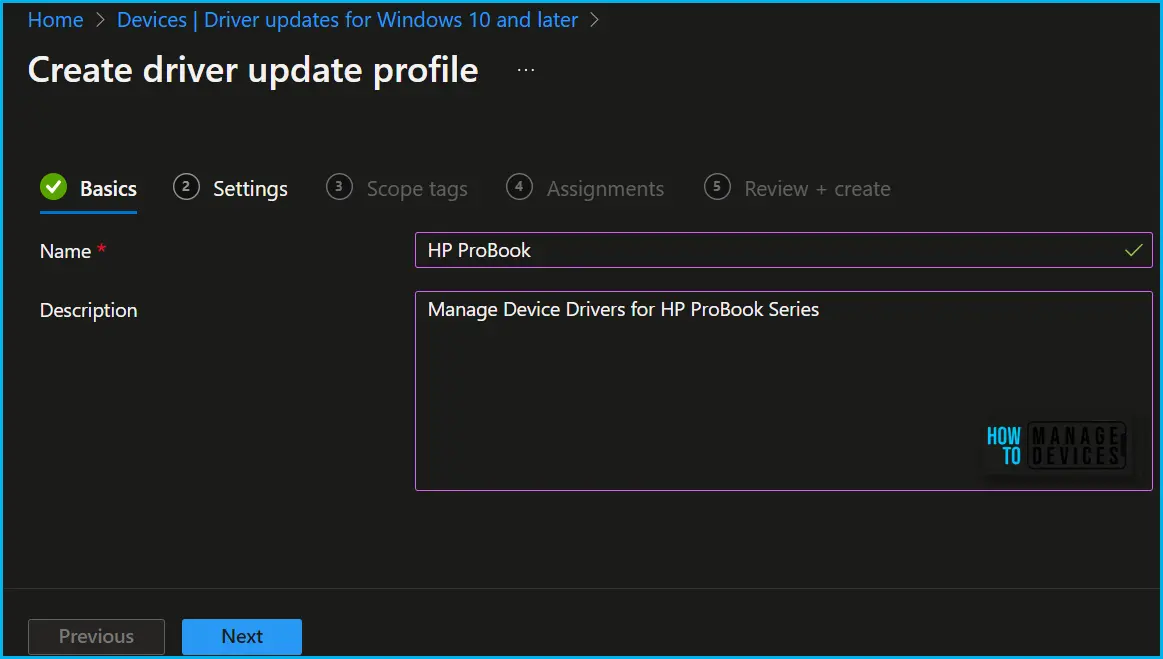Click the Next button
The image size is (1163, 659).
click(x=242, y=636)
